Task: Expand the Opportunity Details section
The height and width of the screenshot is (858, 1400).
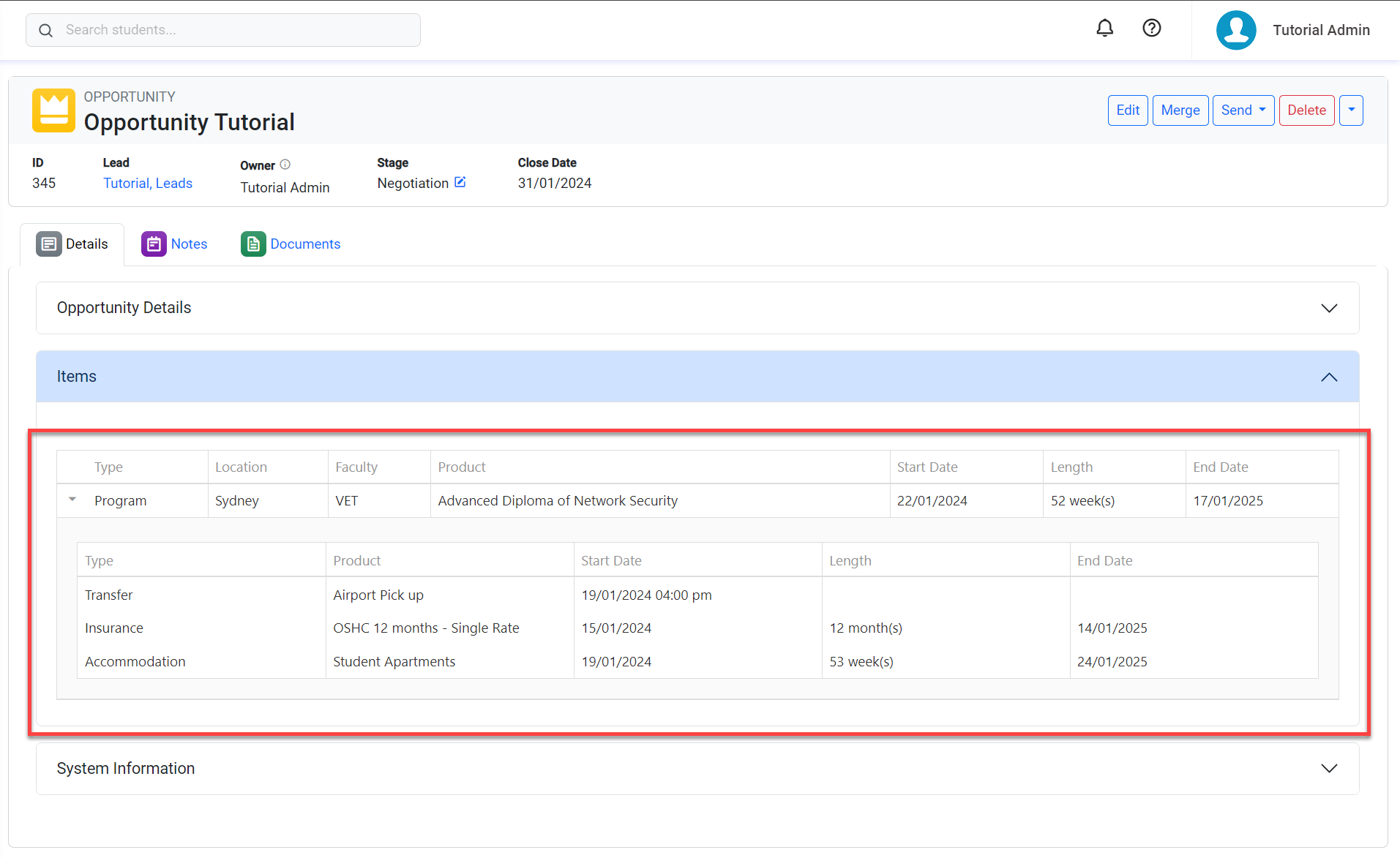Action: click(1329, 308)
